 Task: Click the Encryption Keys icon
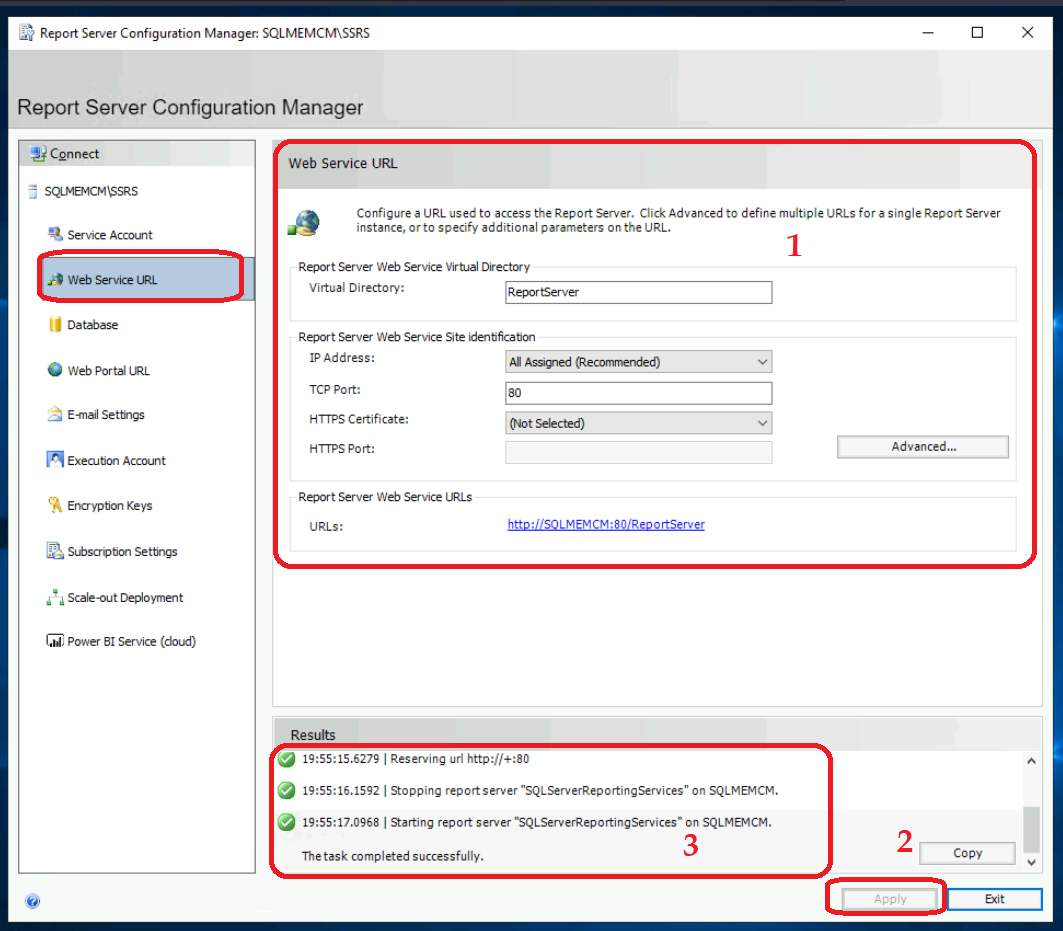(x=55, y=505)
